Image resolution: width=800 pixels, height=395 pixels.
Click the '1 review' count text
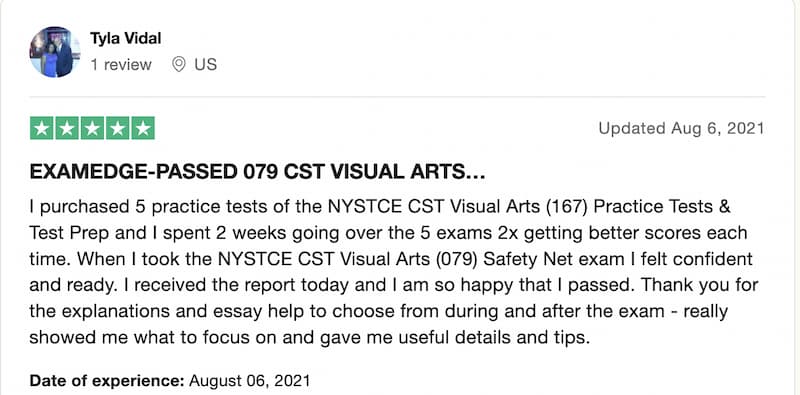pyautogui.click(x=121, y=65)
